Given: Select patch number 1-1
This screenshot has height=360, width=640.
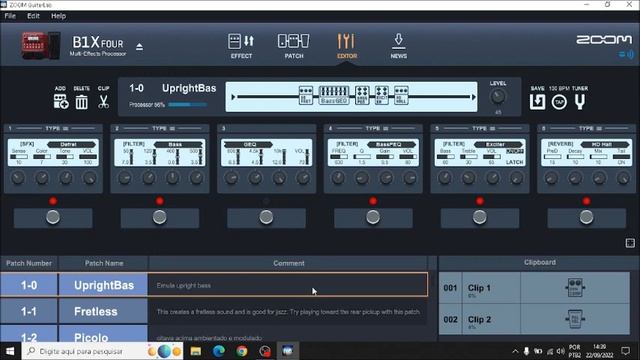Looking at the screenshot, I should pos(29,311).
